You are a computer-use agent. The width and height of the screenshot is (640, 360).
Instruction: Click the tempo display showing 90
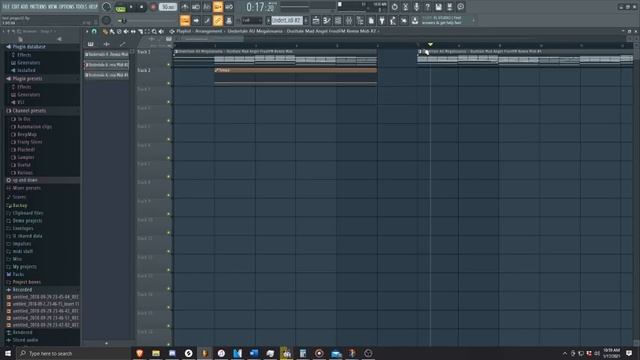click(x=168, y=7)
